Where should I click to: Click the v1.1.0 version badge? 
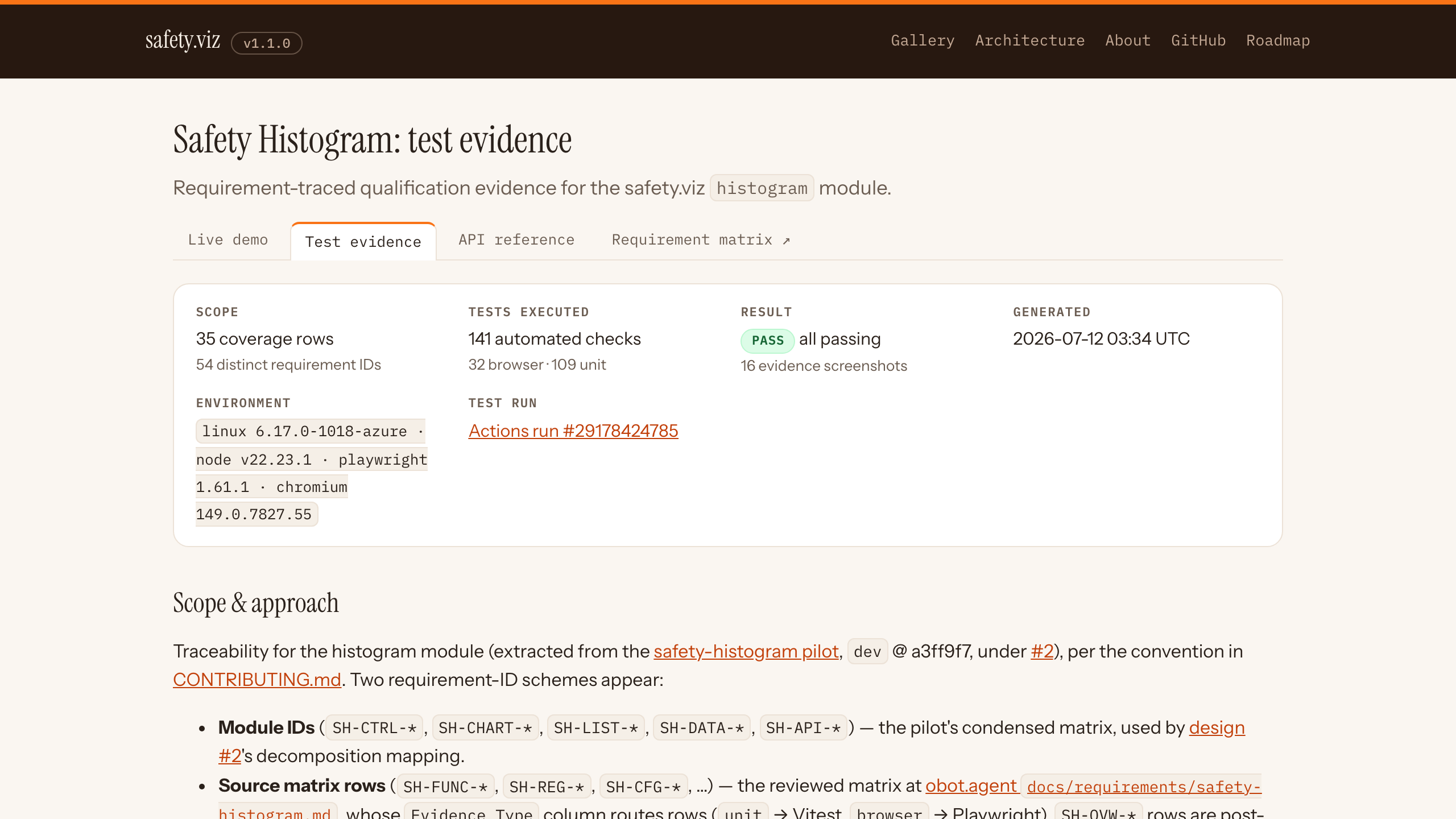(267, 43)
